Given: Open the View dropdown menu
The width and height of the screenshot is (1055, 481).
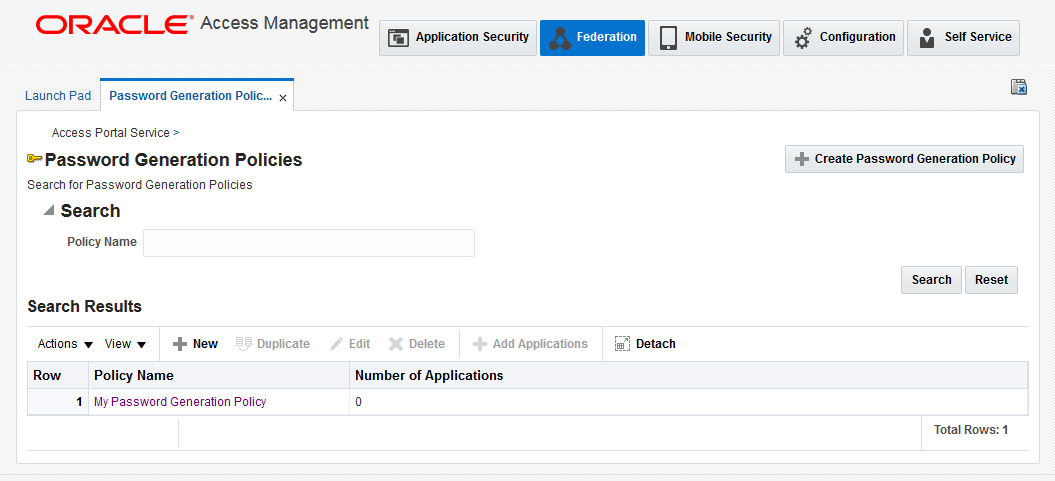Looking at the screenshot, I should pos(125,344).
